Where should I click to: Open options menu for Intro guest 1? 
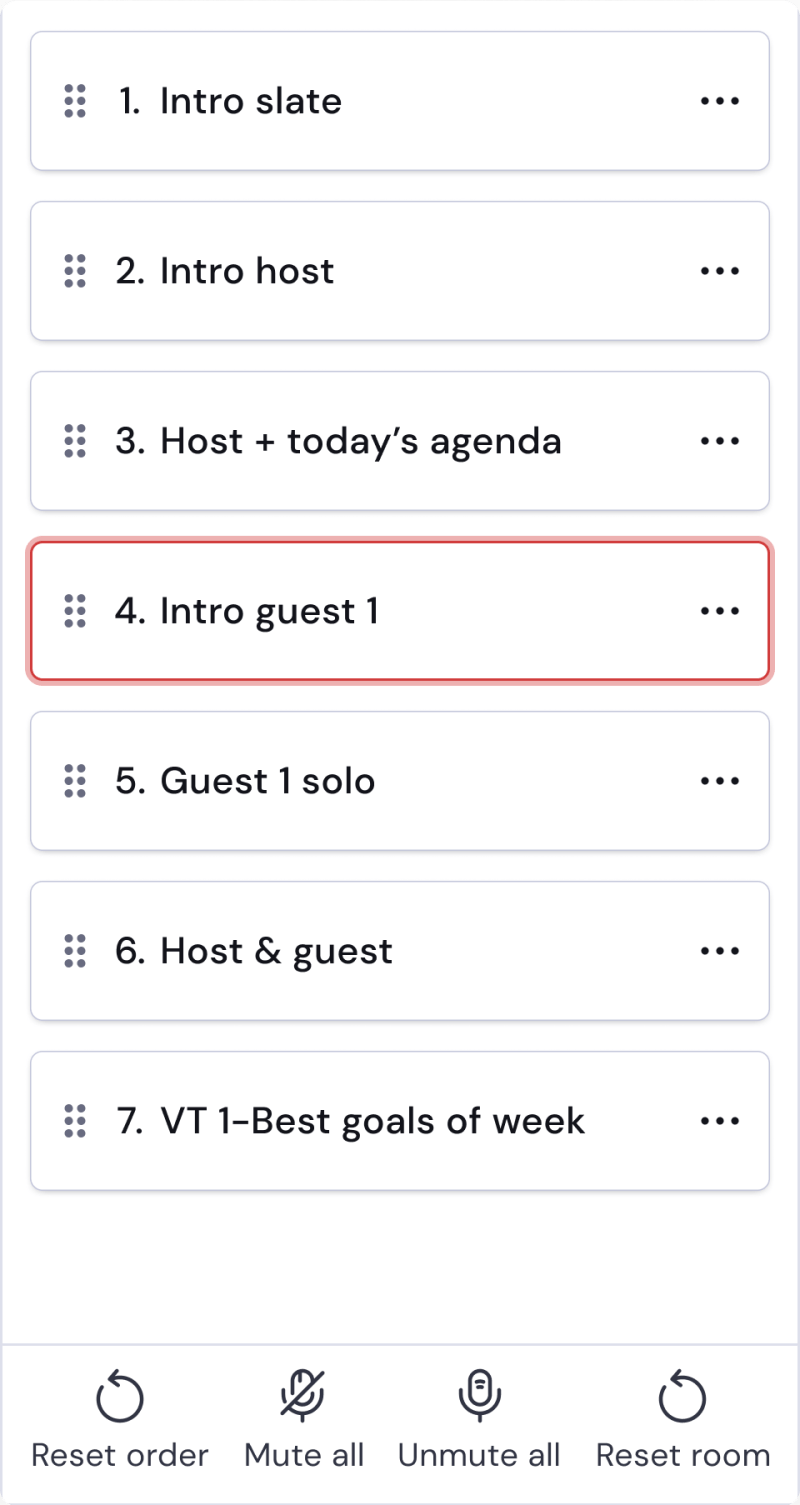pos(720,611)
